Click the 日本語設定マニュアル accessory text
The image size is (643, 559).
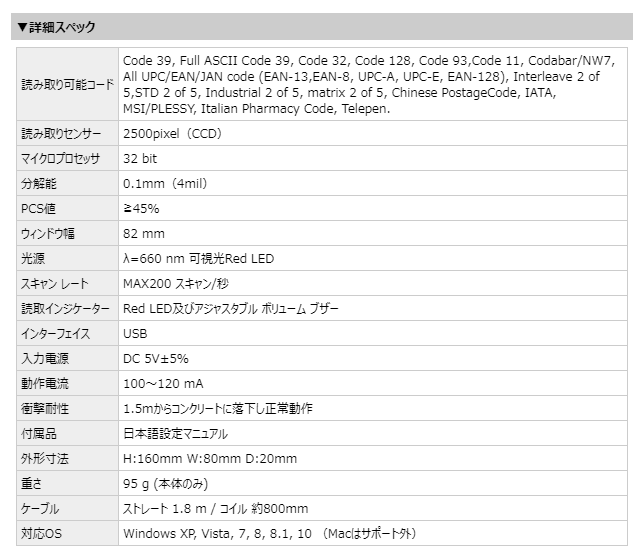point(176,434)
